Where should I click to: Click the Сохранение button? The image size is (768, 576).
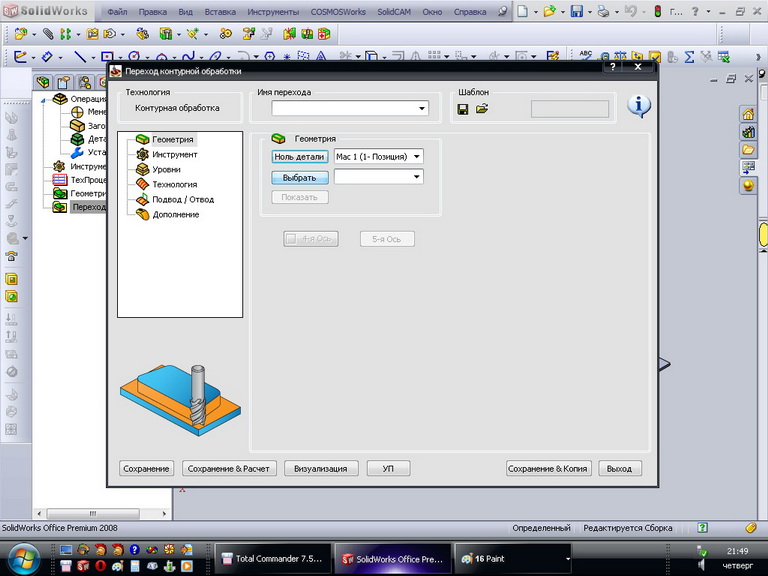point(146,469)
